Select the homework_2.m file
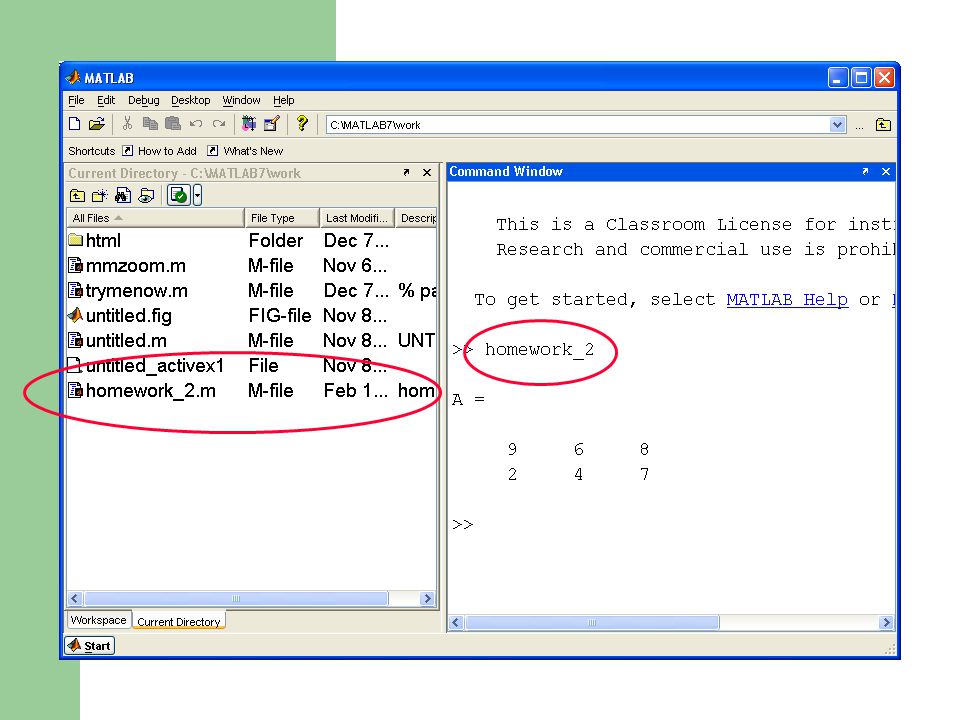Image resolution: width=960 pixels, height=720 pixels. click(x=251, y=391)
